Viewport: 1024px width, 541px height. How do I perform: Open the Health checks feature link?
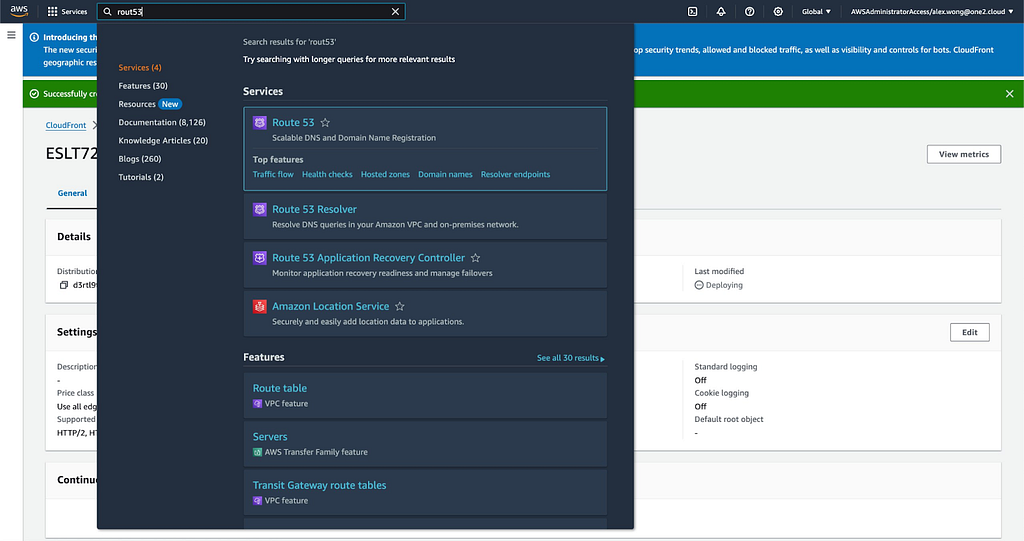(327, 174)
